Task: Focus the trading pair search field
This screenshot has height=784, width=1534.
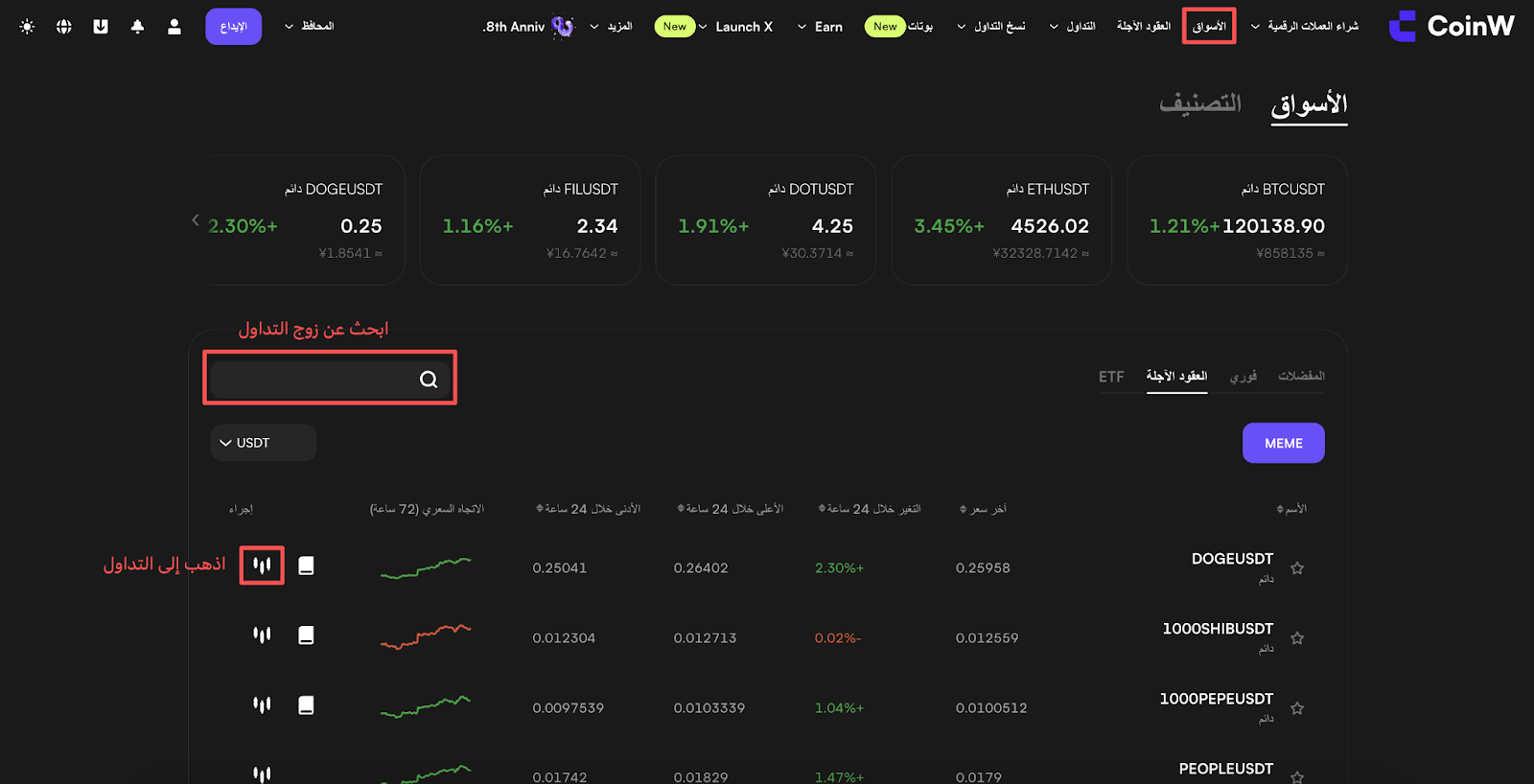Action: tap(330, 380)
